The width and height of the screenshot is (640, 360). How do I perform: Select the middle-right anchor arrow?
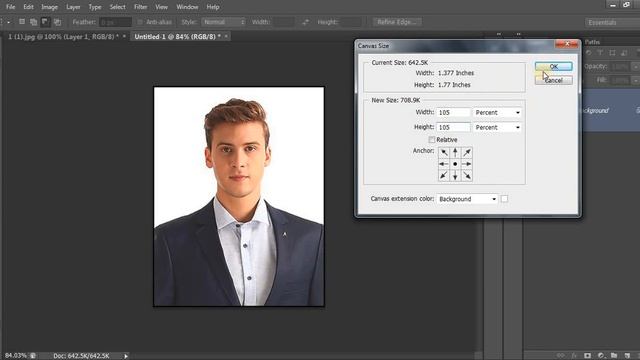point(467,164)
